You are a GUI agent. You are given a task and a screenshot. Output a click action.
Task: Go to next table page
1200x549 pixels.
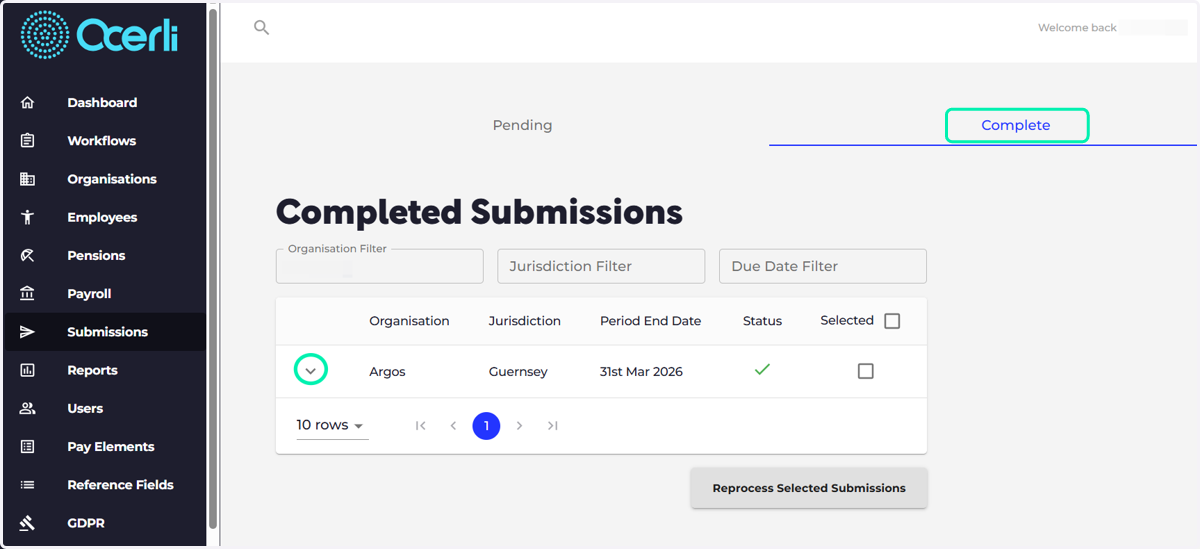pos(519,426)
